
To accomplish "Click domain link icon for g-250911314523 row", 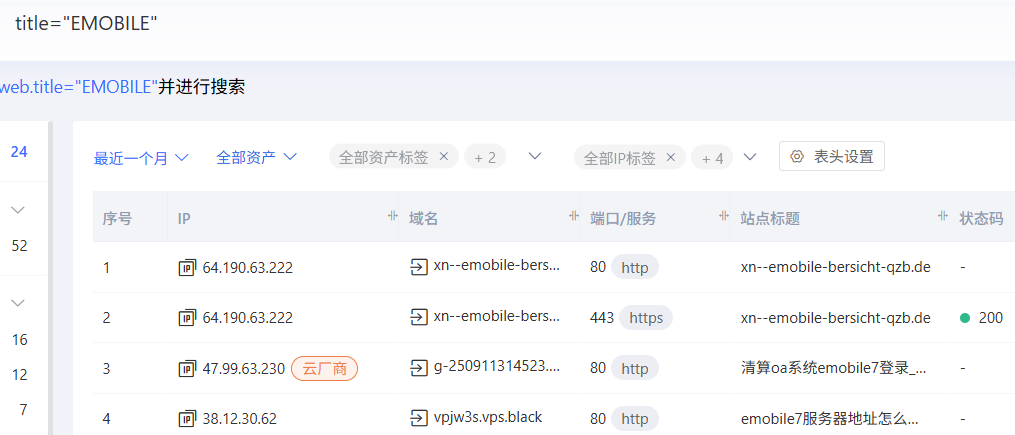I will 418,368.
